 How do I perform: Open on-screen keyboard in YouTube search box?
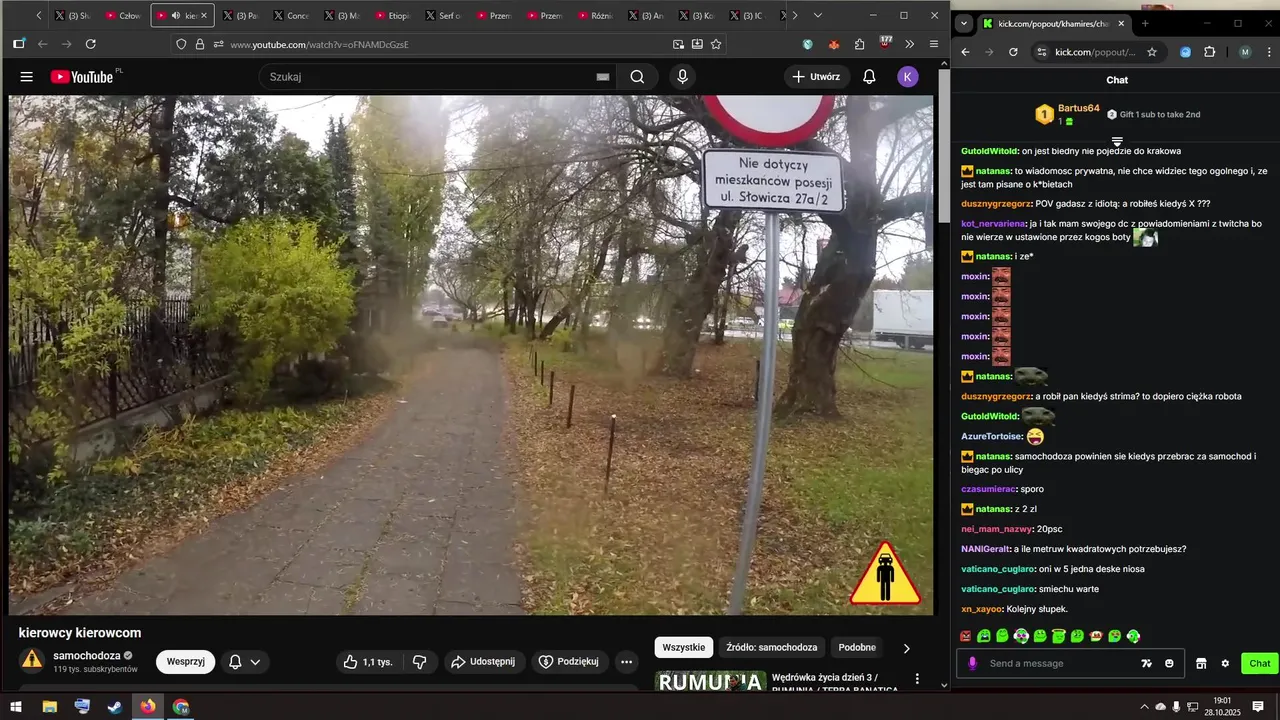coord(603,77)
